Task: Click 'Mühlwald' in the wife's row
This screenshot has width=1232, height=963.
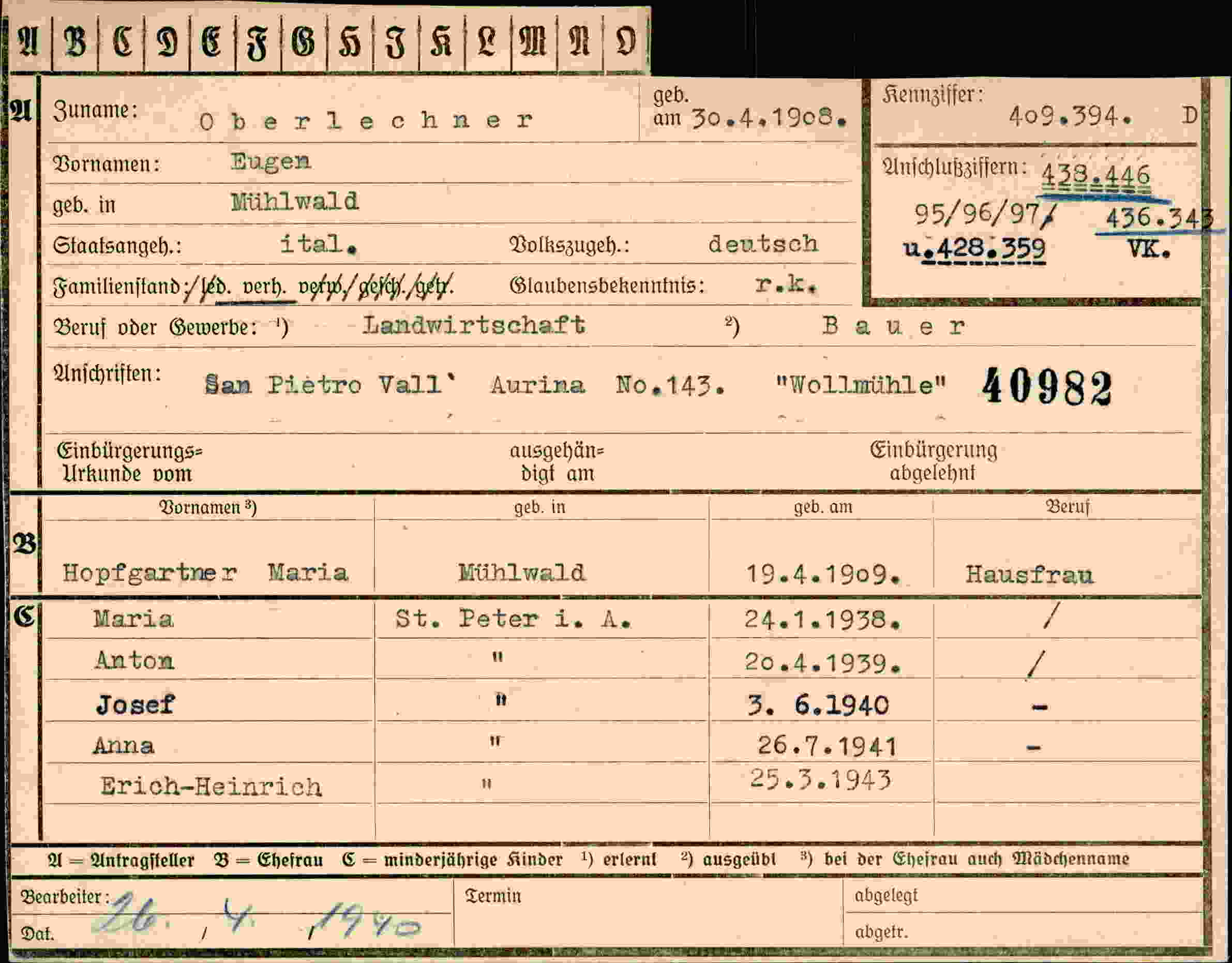Action: coord(522,573)
